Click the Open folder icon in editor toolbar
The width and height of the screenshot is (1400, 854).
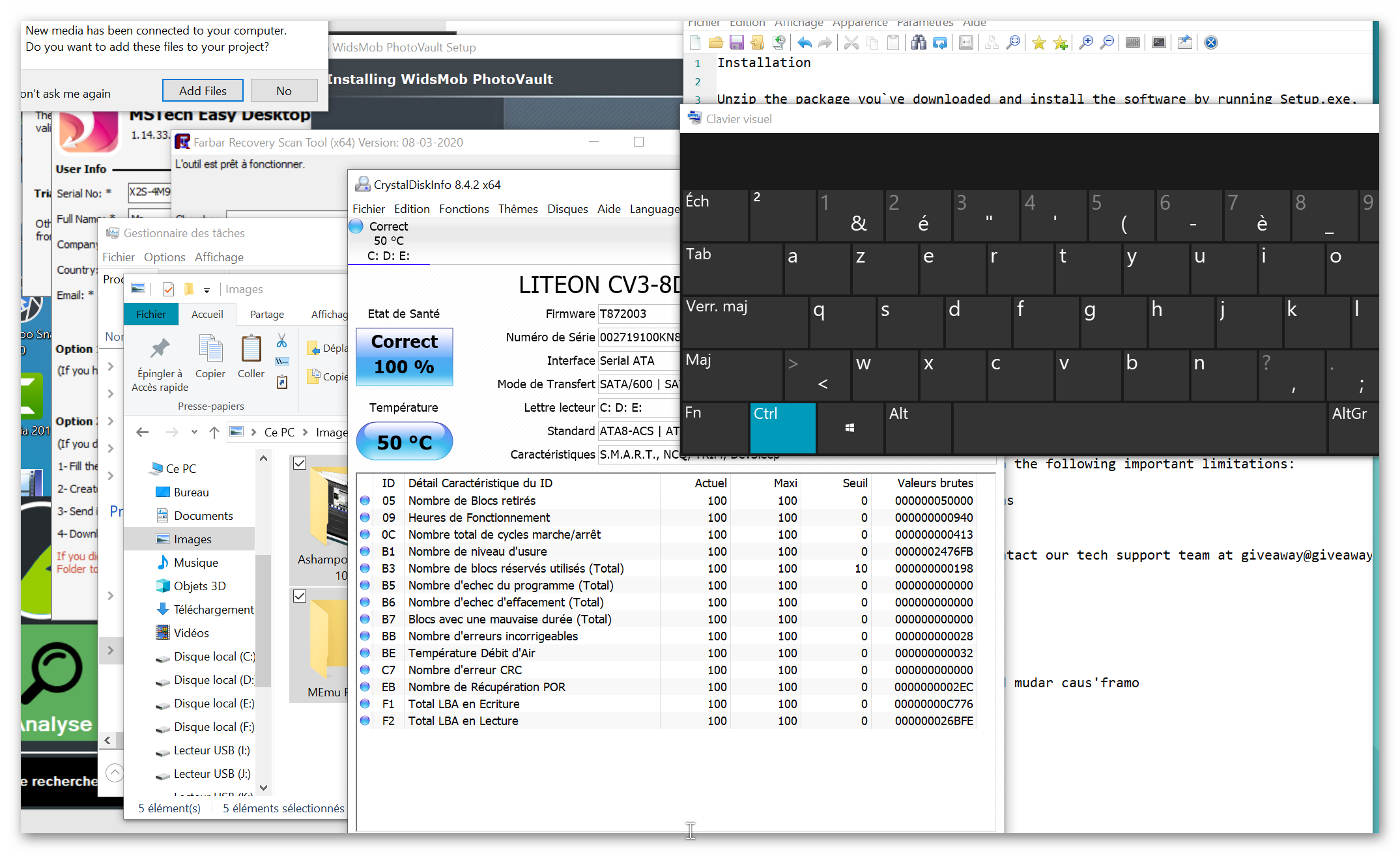[715, 43]
